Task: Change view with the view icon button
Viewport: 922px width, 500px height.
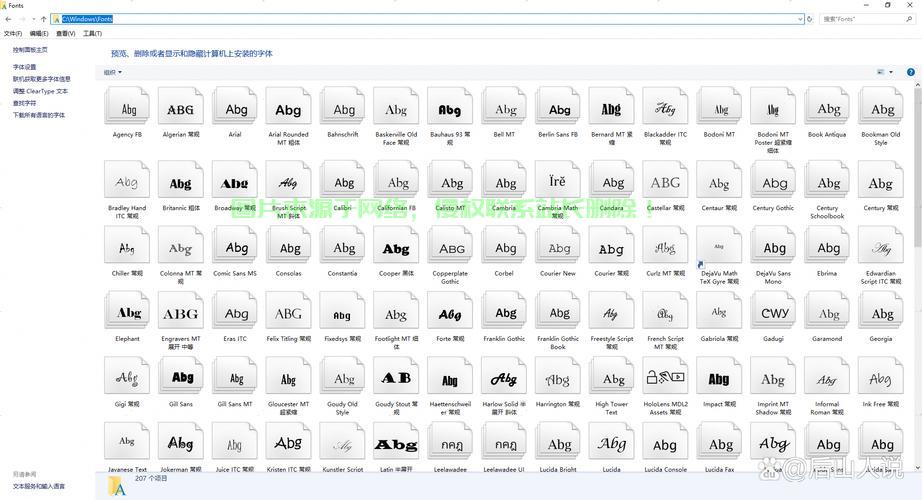Action: (x=881, y=72)
